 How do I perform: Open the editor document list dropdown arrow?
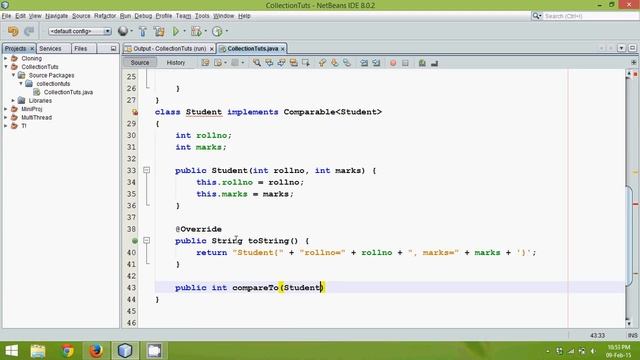click(621, 48)
